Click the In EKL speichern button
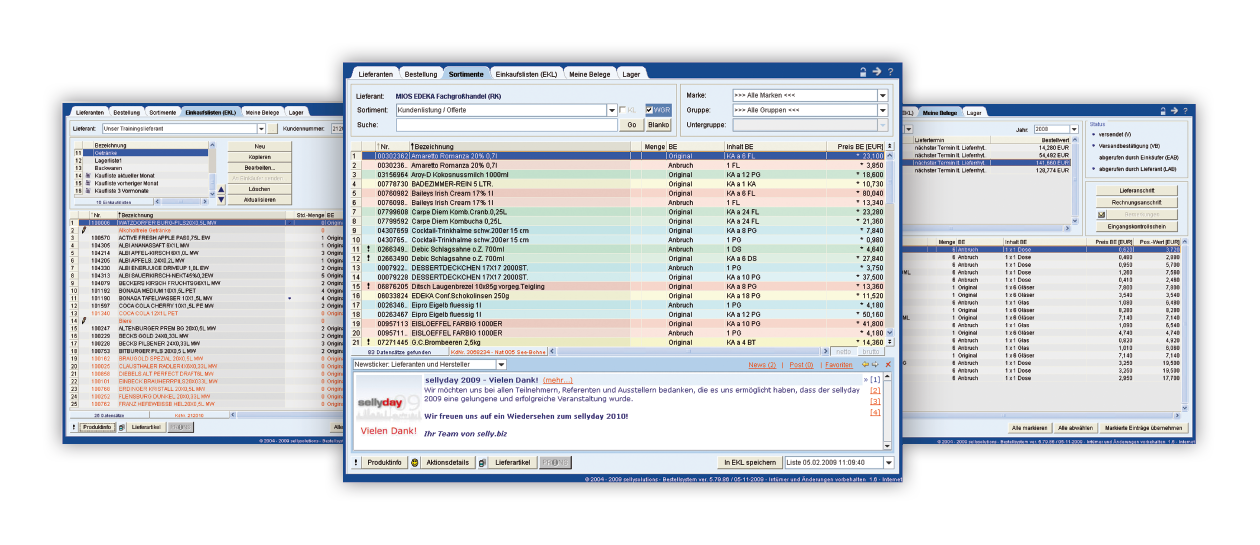The width and height of the screenshot is (1260, 545). click(749, 463)
